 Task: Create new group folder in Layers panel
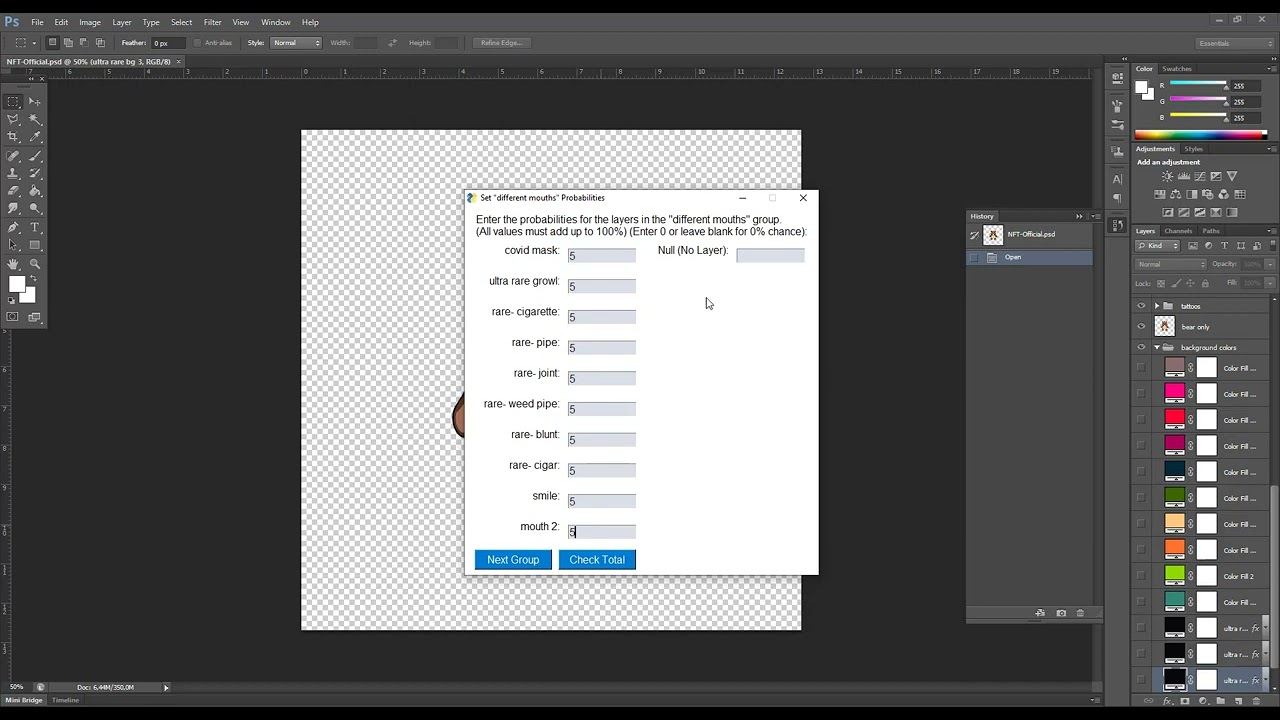point(1220,701)
